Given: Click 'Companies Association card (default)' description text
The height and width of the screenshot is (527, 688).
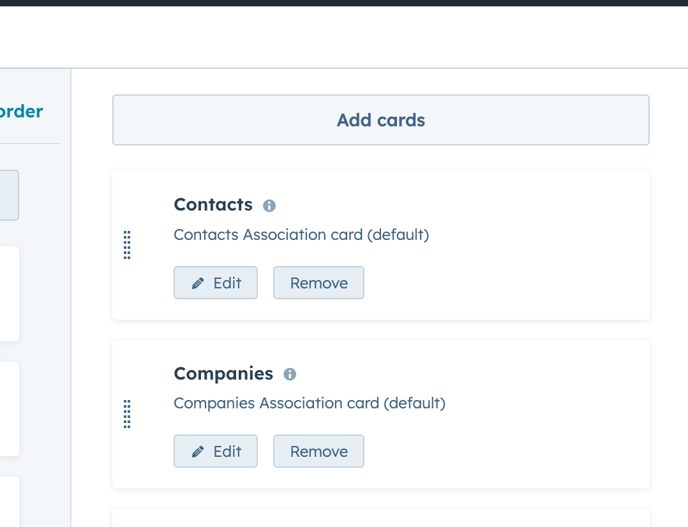Looking at the screenshot, I should tap(309, 403).
